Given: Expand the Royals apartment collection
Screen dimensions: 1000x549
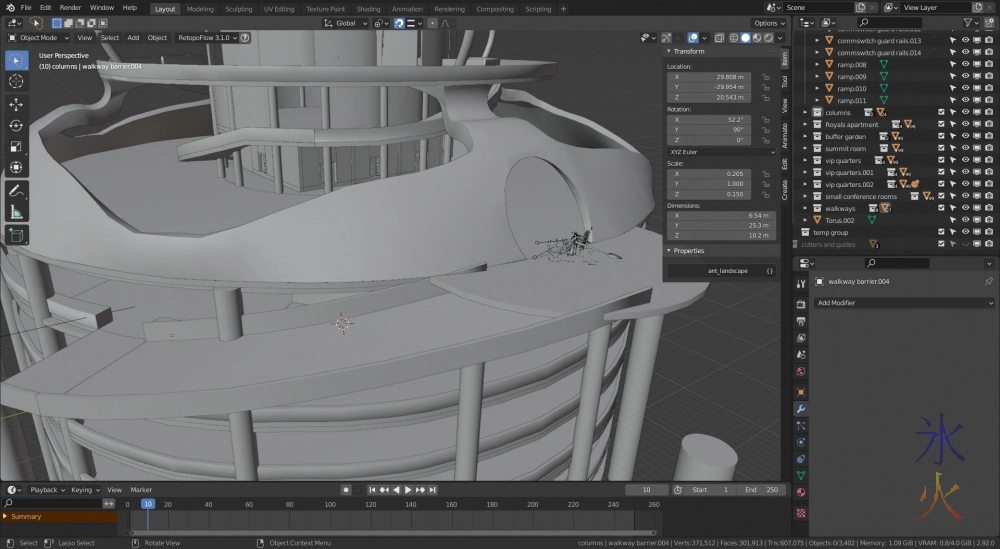Looking at the screenshot, I should click(x=806, y=124).
